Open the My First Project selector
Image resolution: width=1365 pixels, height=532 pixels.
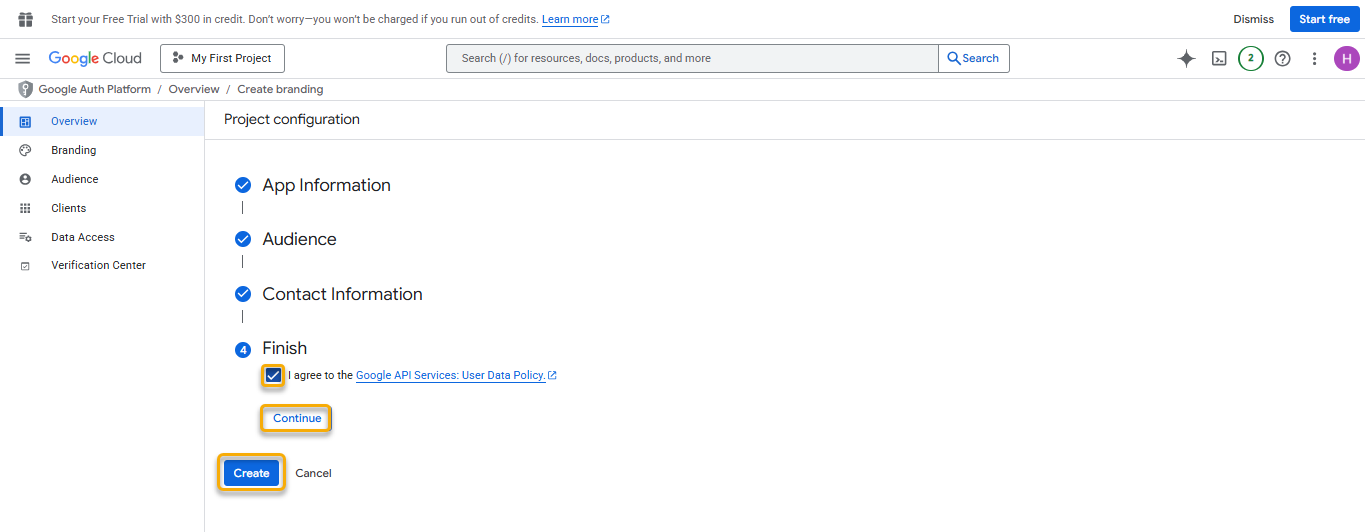(x=222, y=59)
